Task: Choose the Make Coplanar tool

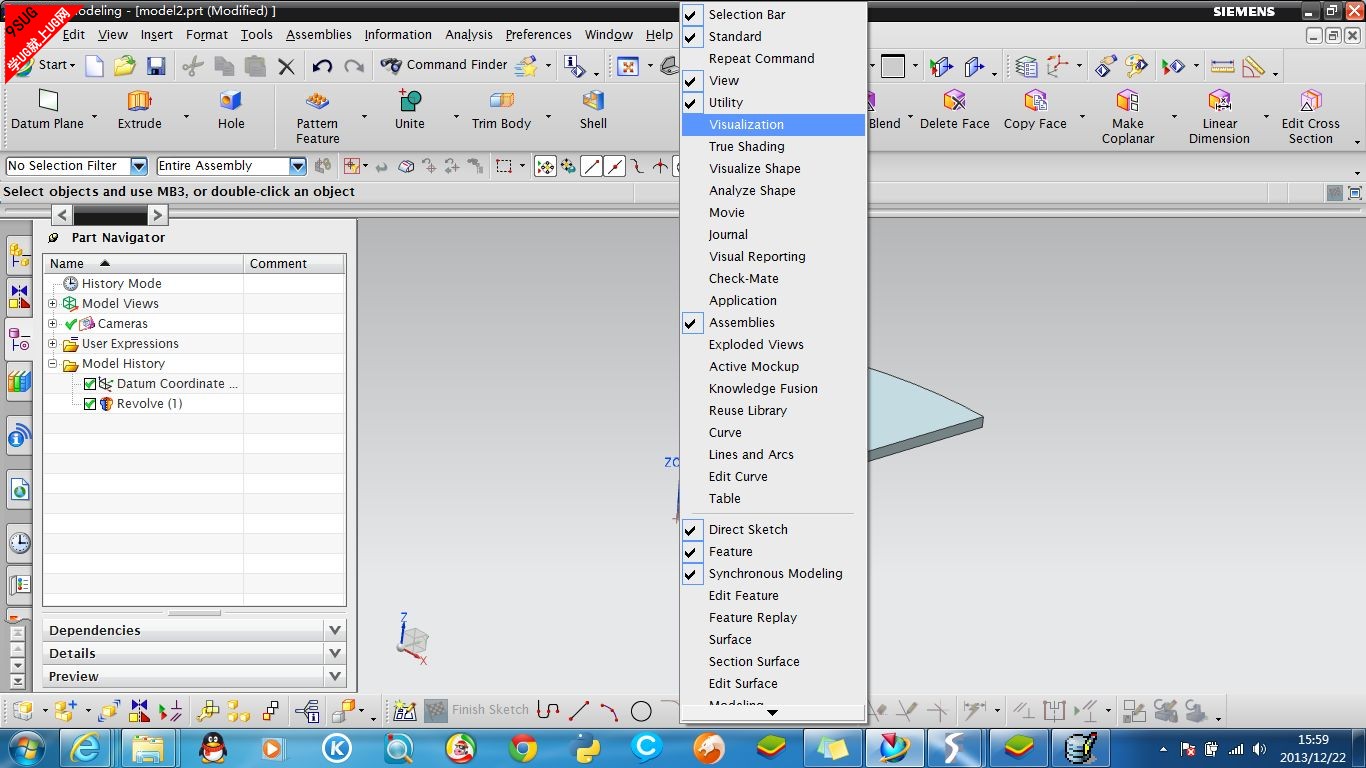Action: pyautogui.click(x=1128, y=117)
